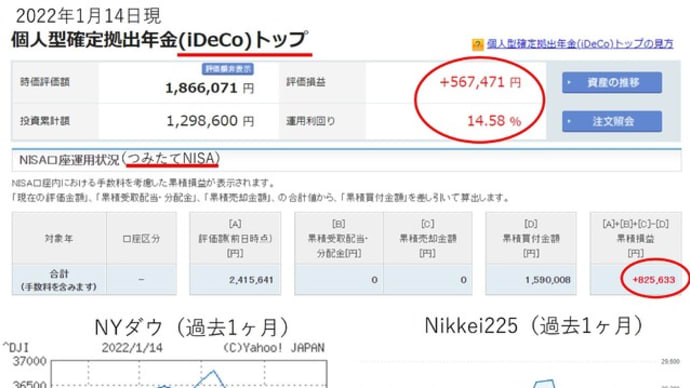Click the 14.58 % yield value
Image resolution: width=690 pixels, height=388 pixels.
point(494,121)
